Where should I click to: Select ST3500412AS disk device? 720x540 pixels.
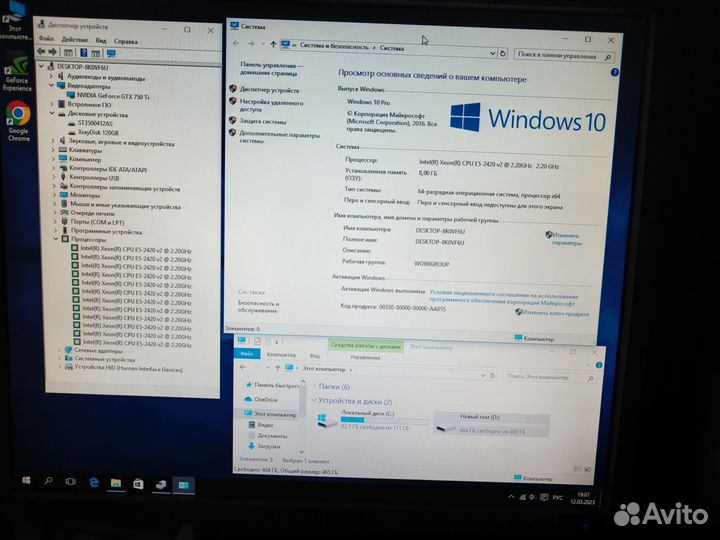(x=95, y=123)
